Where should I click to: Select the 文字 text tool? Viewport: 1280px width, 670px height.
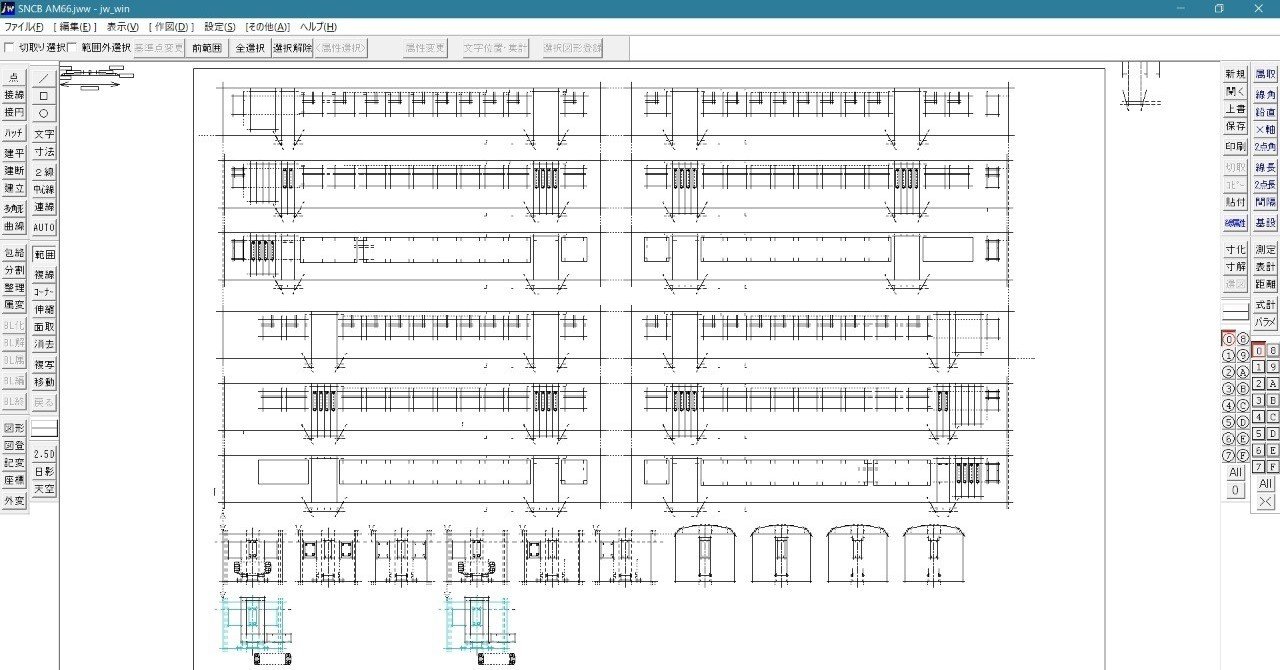(44, 134)
